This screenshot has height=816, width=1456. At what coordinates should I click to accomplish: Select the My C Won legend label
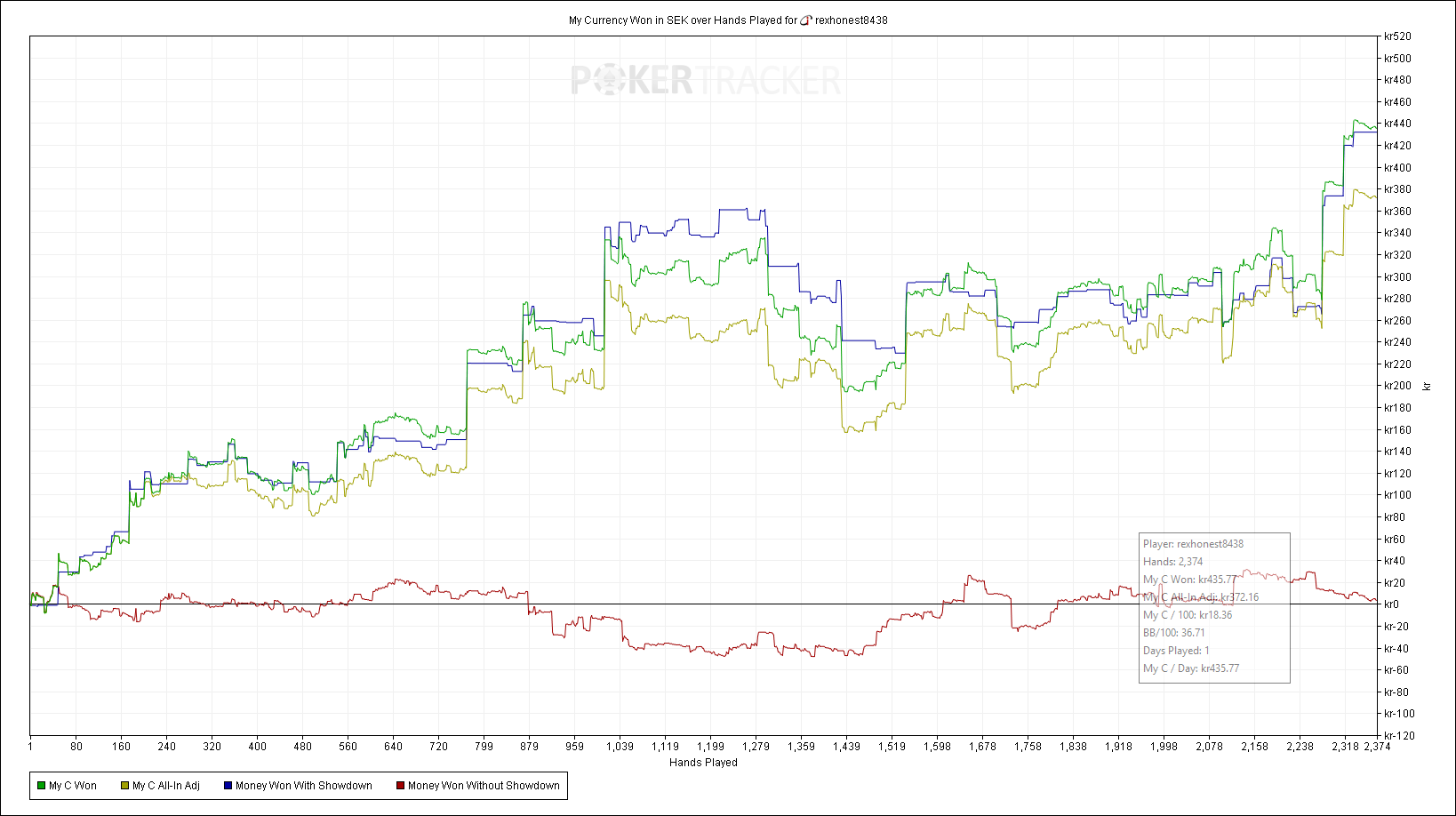coord(73,786)
